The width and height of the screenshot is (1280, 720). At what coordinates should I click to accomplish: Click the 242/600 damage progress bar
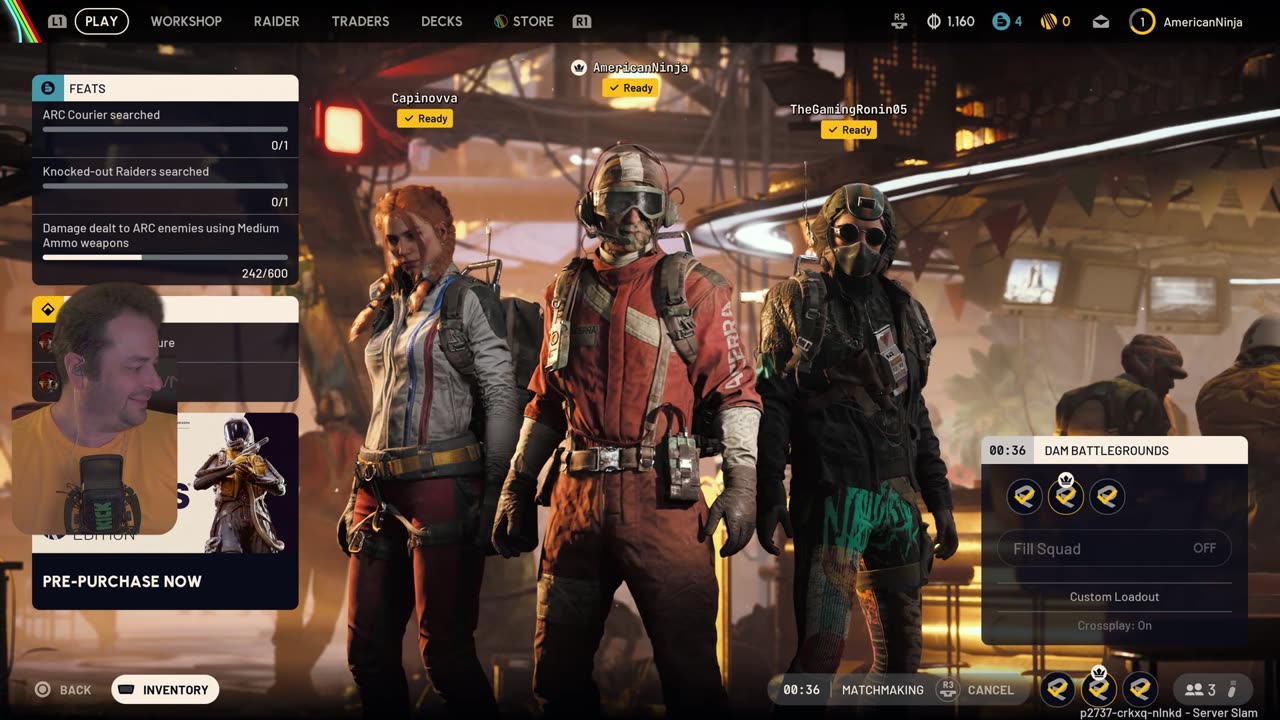click(x=165, y=257)
